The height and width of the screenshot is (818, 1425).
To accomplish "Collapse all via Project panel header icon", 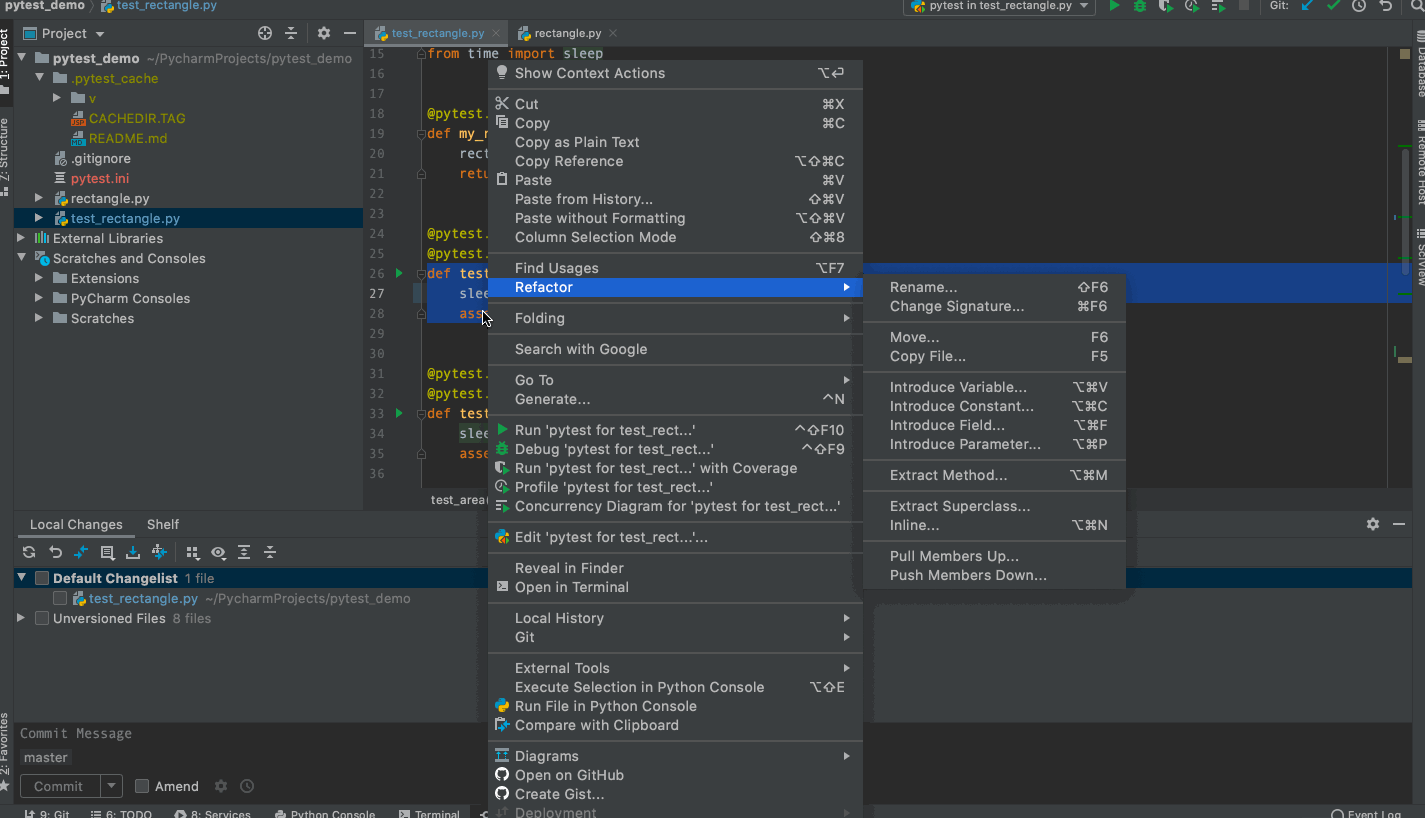I will 291,33.
